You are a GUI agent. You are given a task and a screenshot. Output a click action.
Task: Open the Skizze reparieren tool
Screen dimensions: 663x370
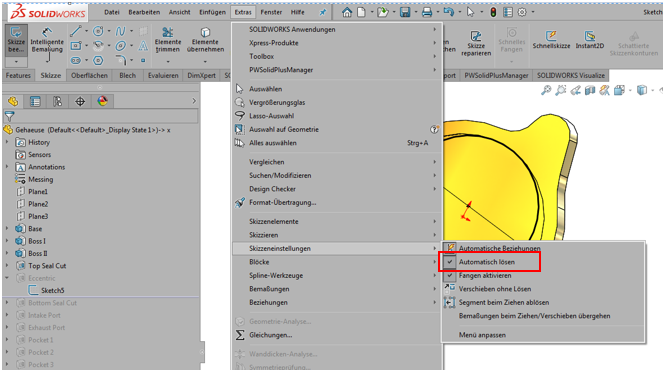(x=476, y=44)
